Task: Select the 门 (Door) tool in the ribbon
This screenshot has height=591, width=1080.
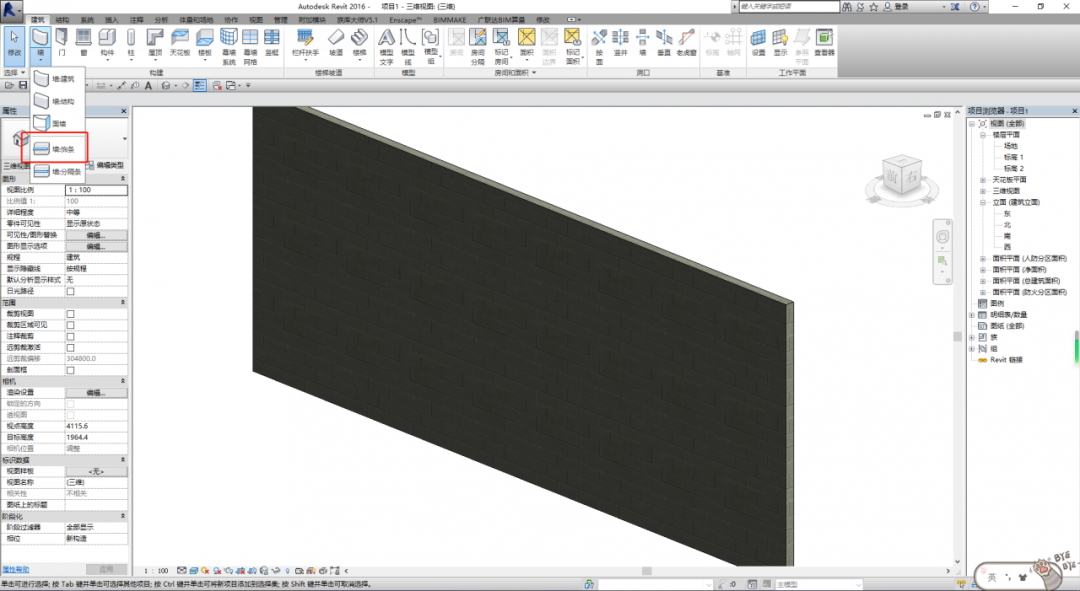Action: coord(61,43)
